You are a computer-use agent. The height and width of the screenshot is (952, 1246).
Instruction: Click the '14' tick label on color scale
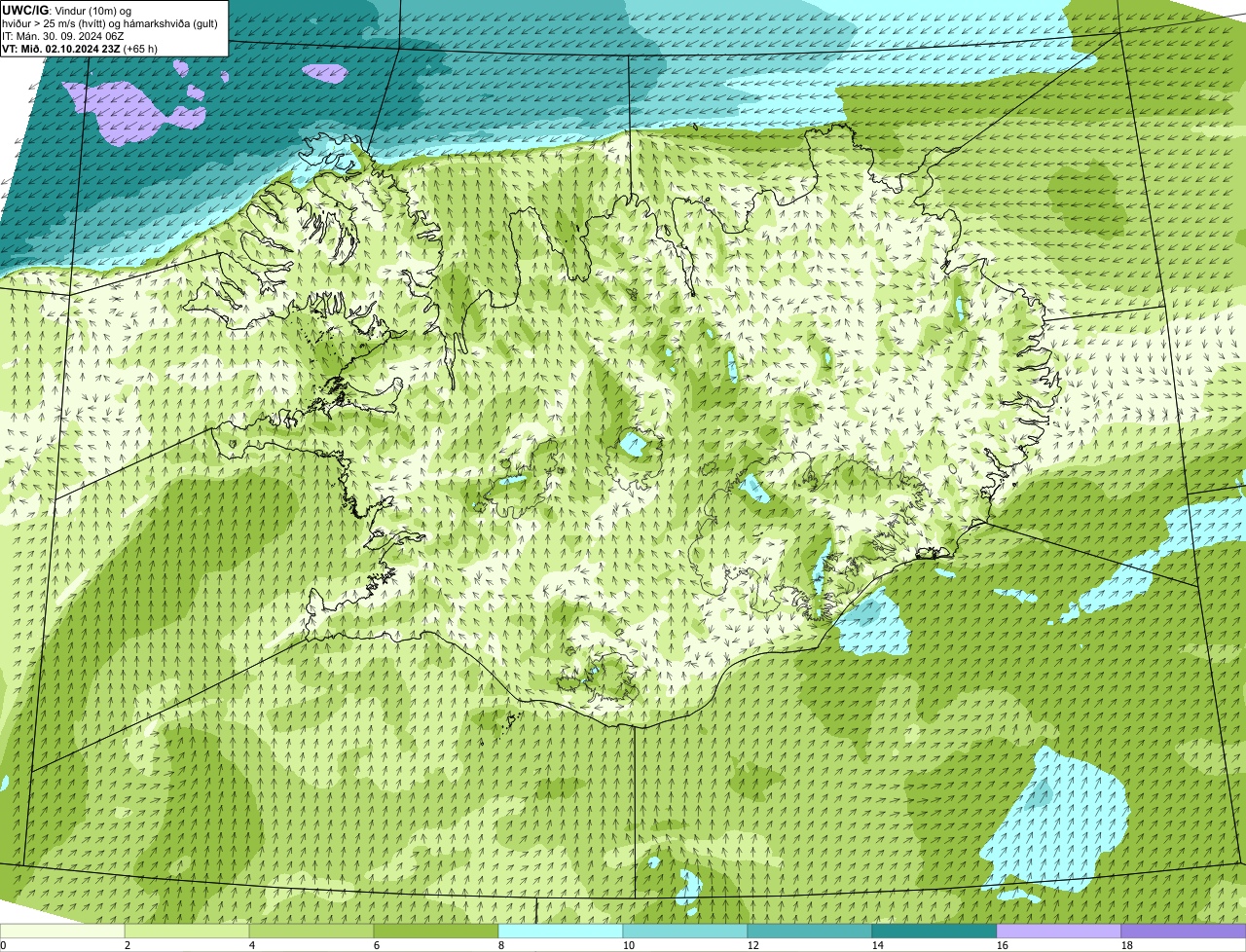[x=878, y=945]
